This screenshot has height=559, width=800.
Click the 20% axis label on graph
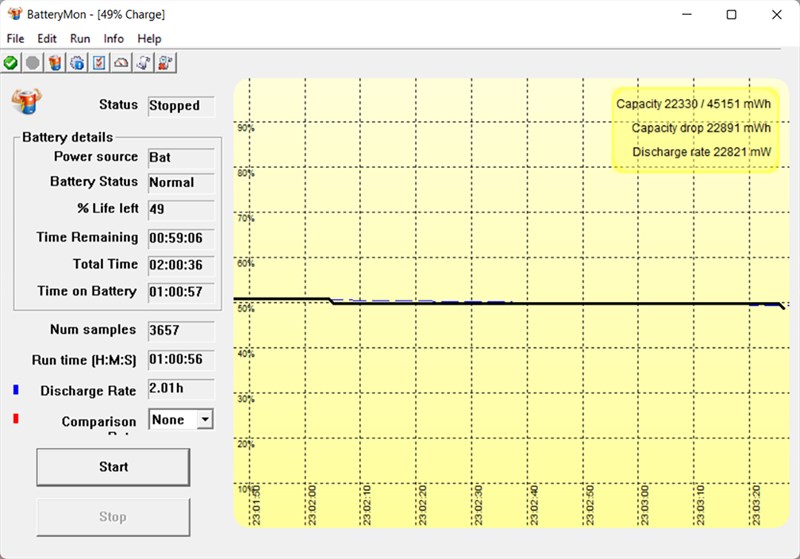click(x=245, y=444)
